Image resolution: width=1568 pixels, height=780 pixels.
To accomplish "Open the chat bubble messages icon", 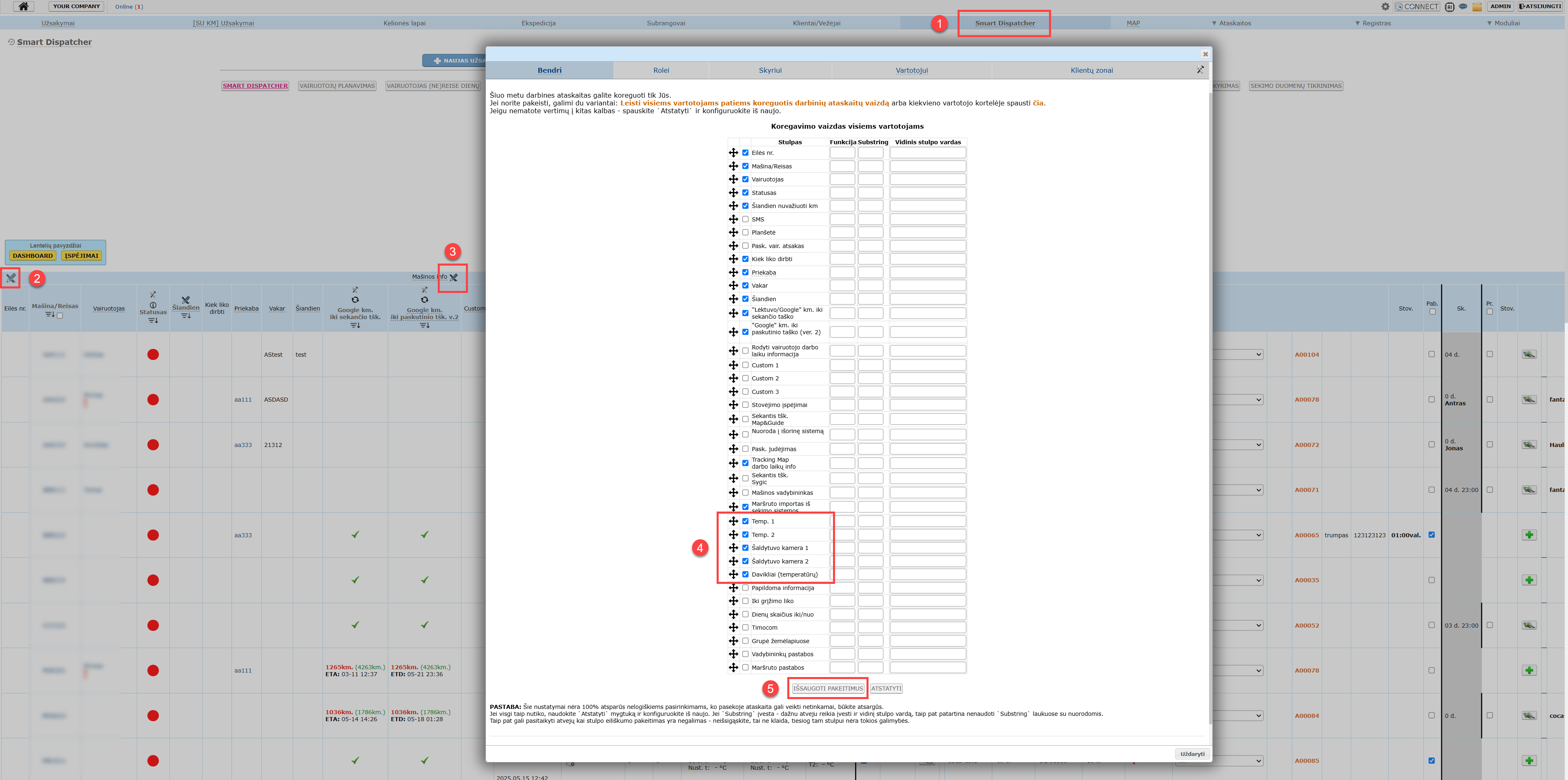I will tap(1463, 7).
